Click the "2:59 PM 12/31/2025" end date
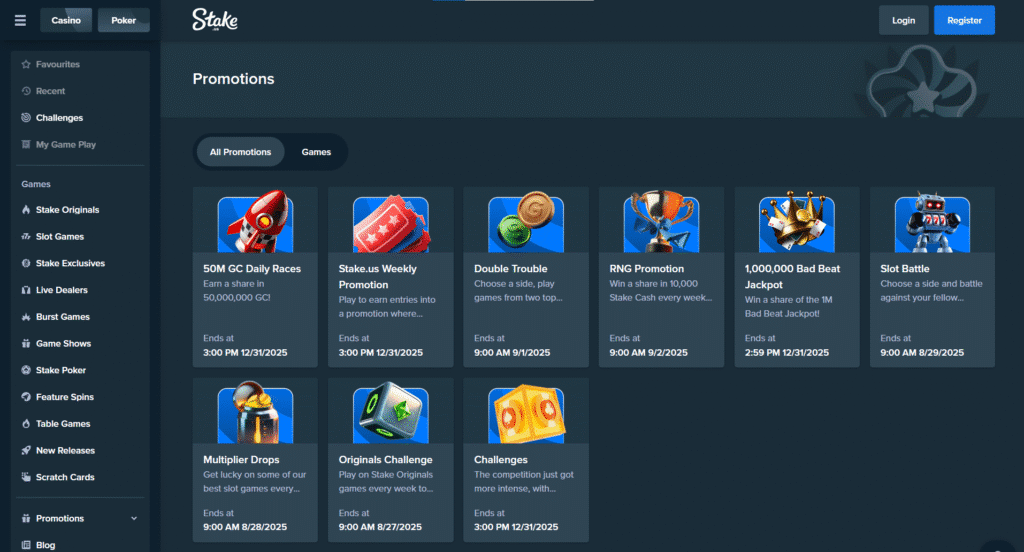1024x552 pixels. (787, 353)
